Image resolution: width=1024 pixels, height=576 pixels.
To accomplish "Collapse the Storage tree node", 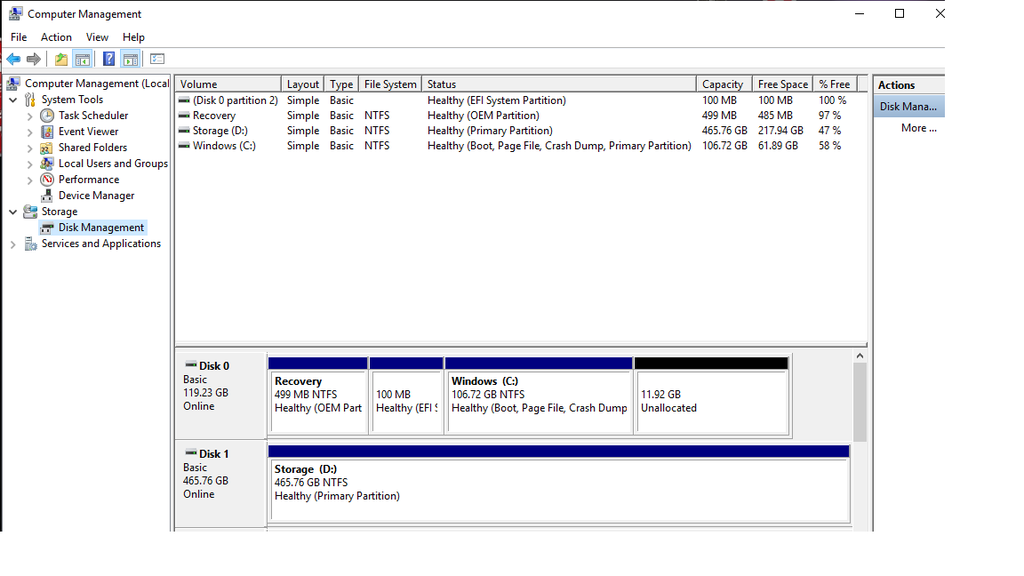I will [x=13, y=212].
